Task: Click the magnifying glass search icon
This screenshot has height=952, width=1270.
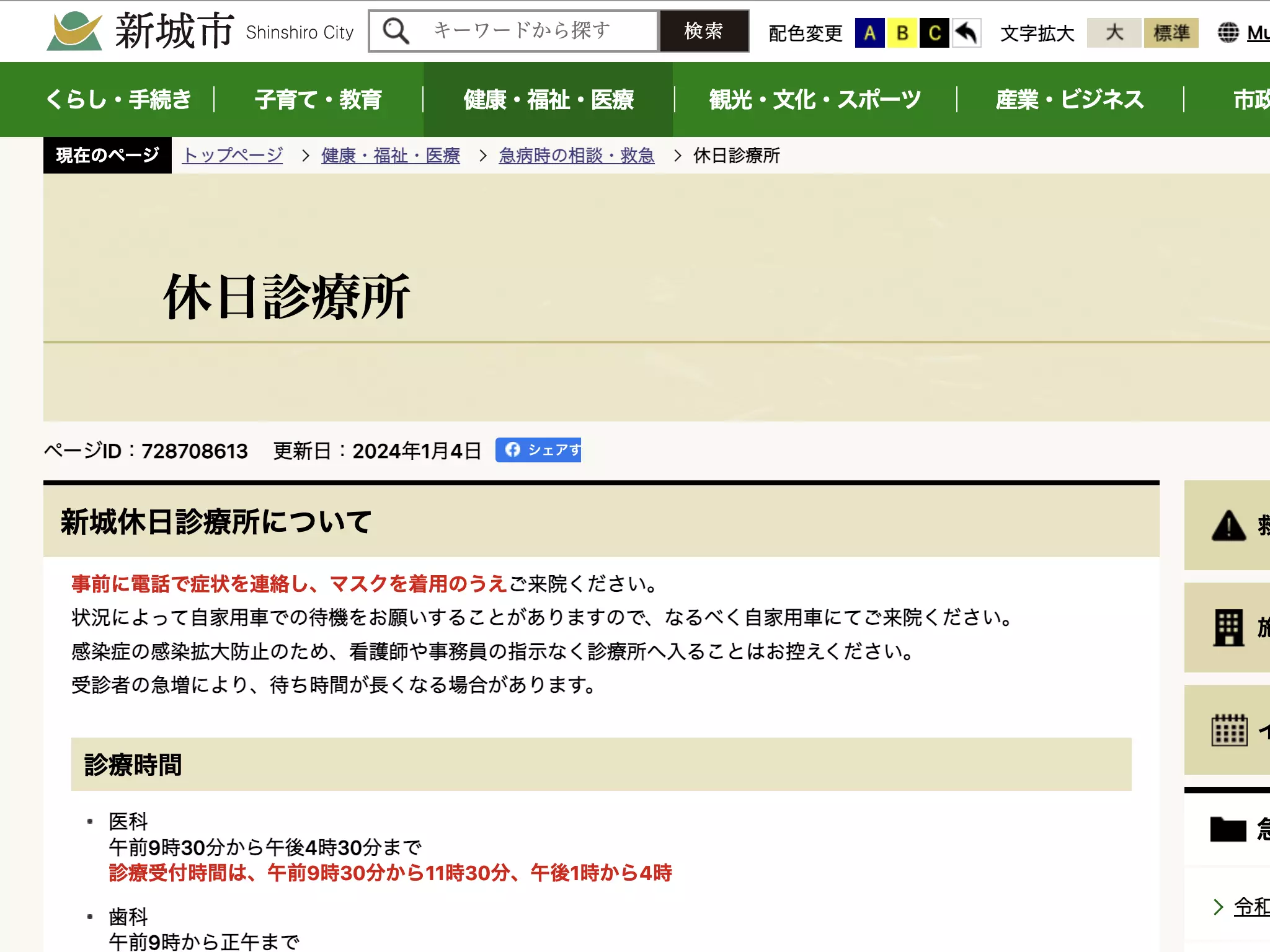Action: (x=396, y=31)
